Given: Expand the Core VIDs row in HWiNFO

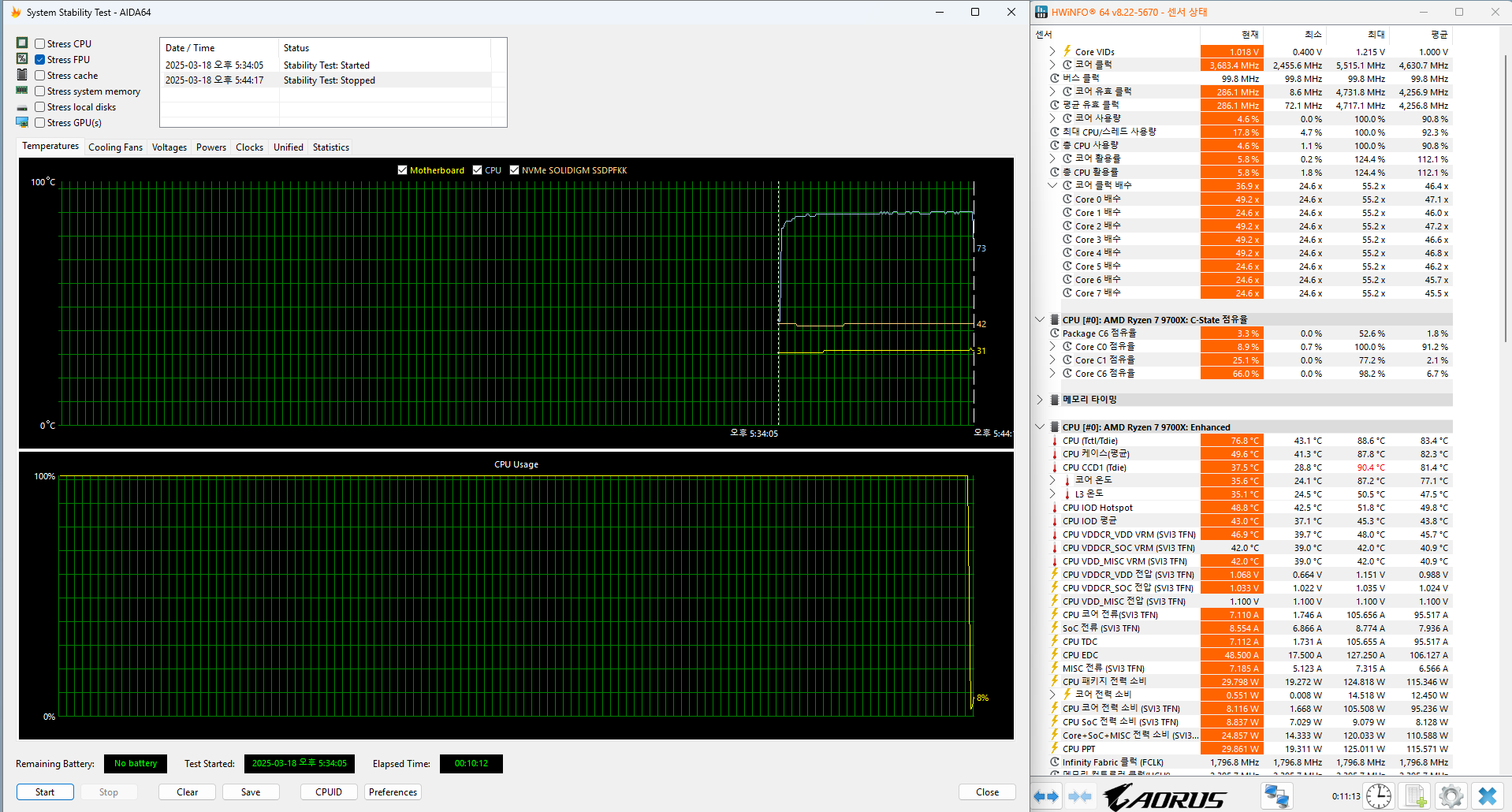Looking at the screenshot, I should pyautogui.click(x=1052, y=51).
